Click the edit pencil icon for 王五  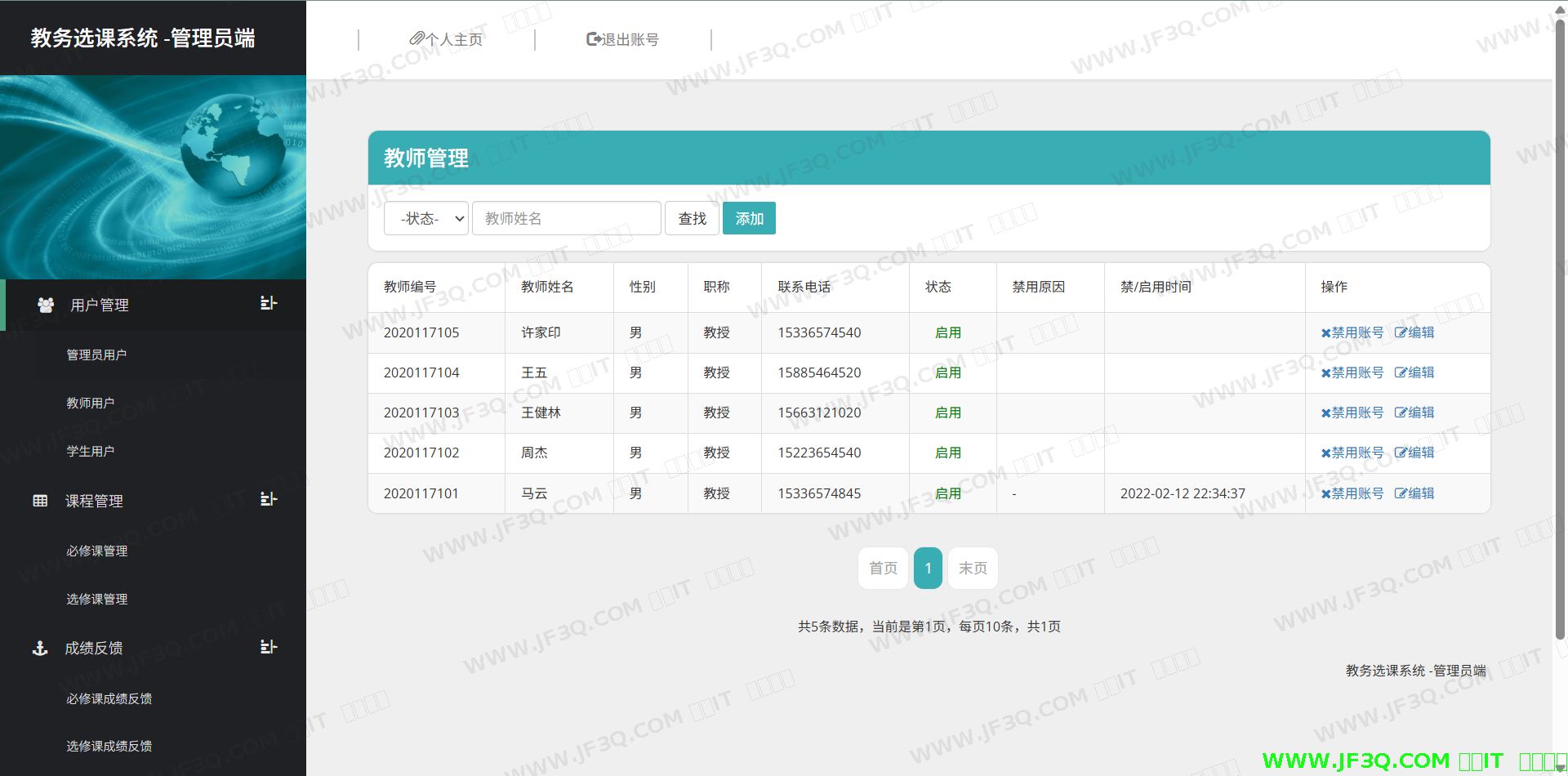coord(1401,372)
